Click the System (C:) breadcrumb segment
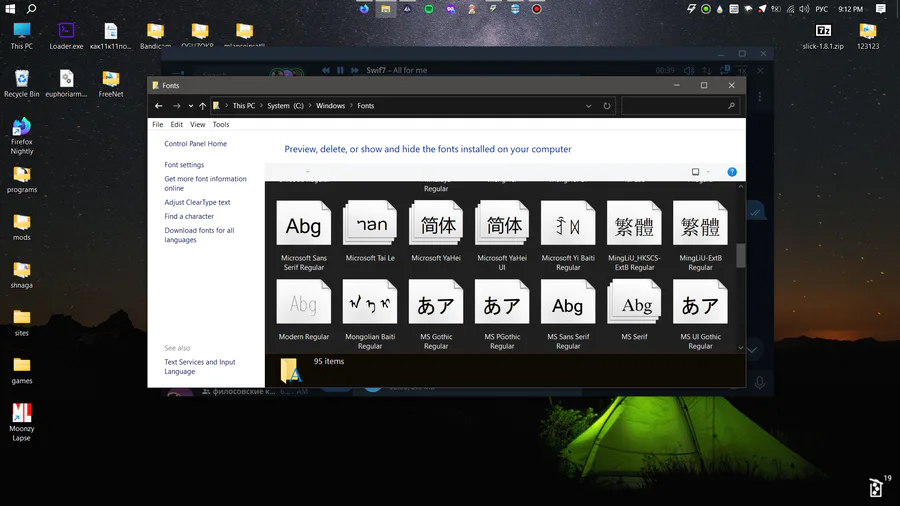 tap(285, 106)
